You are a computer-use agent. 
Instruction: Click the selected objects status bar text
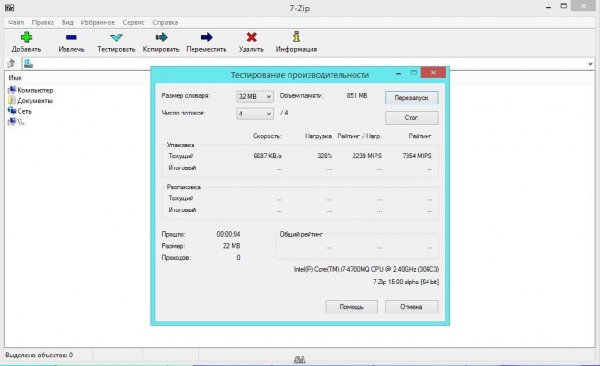[x=39, y=355]
